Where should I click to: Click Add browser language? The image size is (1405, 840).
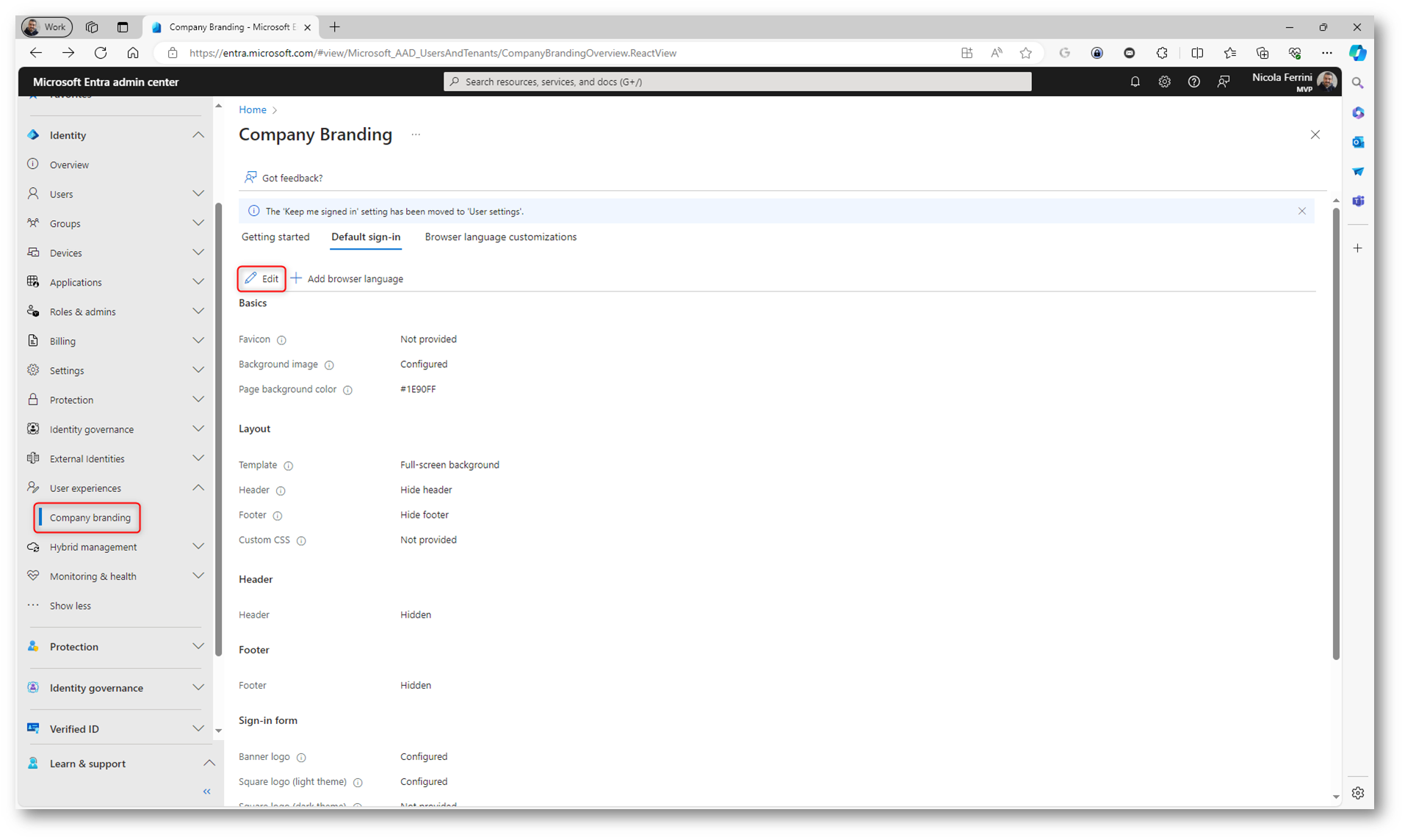click(x=347, y=278)
